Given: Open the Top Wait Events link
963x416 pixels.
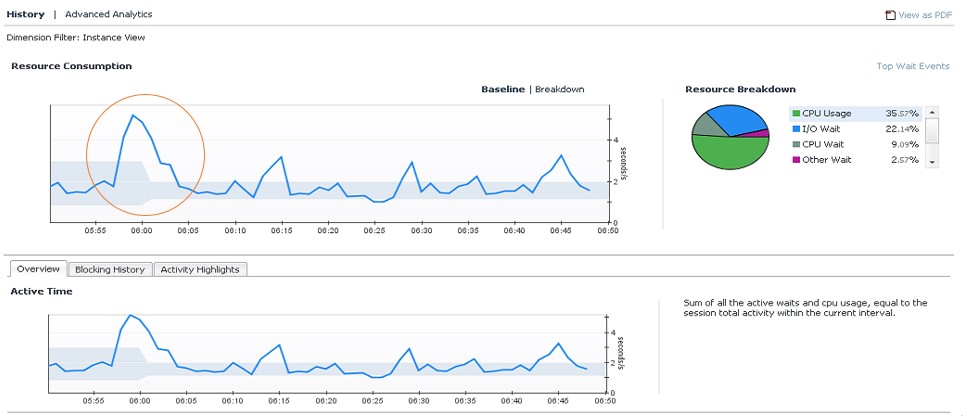Looking at the screenshot, I should (912, 66).
